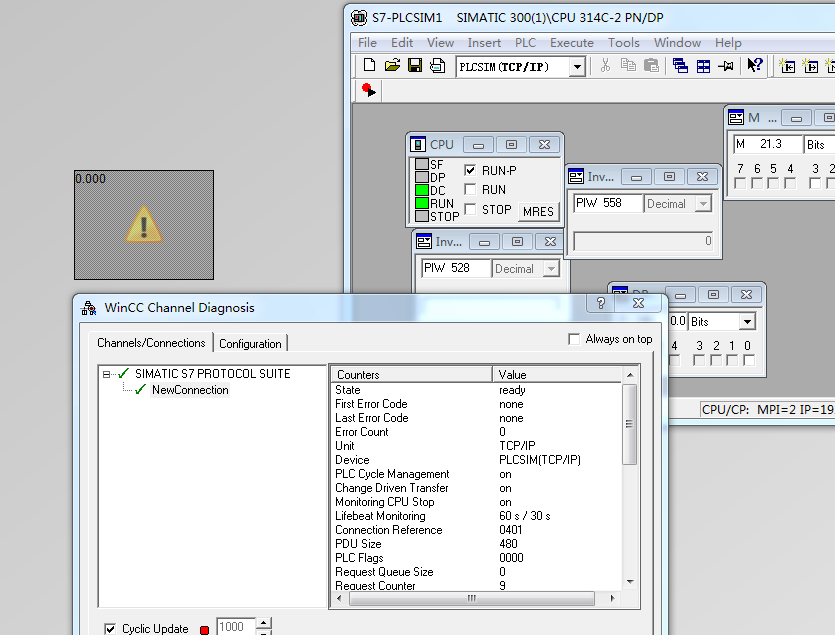Image resolution: width=835 pixels, height=635 pixels.
Task: Insert input variable view icon
Action: coord(787,66)
